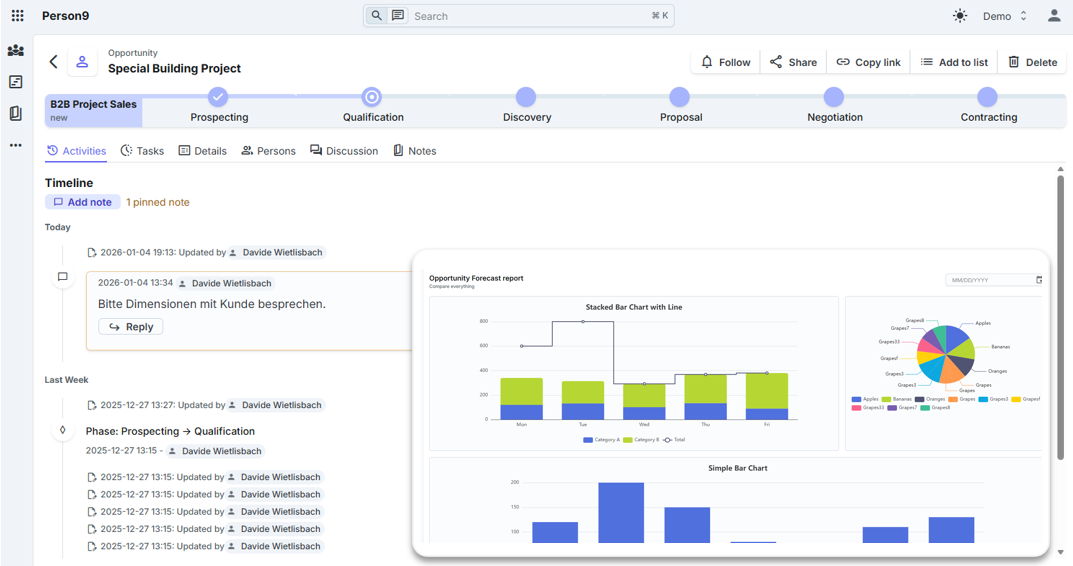This screenshot has width=1073, height=566.
Task: Click the Reply button under note
Action: coord(131,327)
